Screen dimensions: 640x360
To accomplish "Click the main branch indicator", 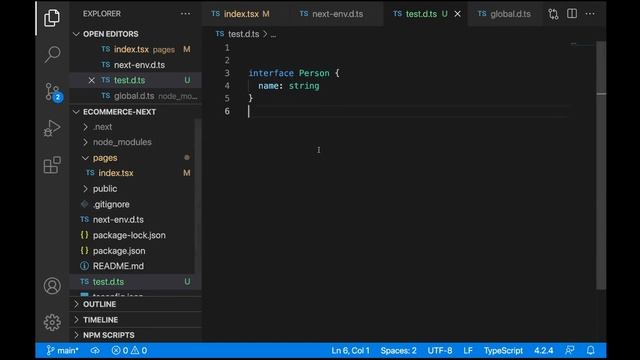I will [x=62, y=351].
